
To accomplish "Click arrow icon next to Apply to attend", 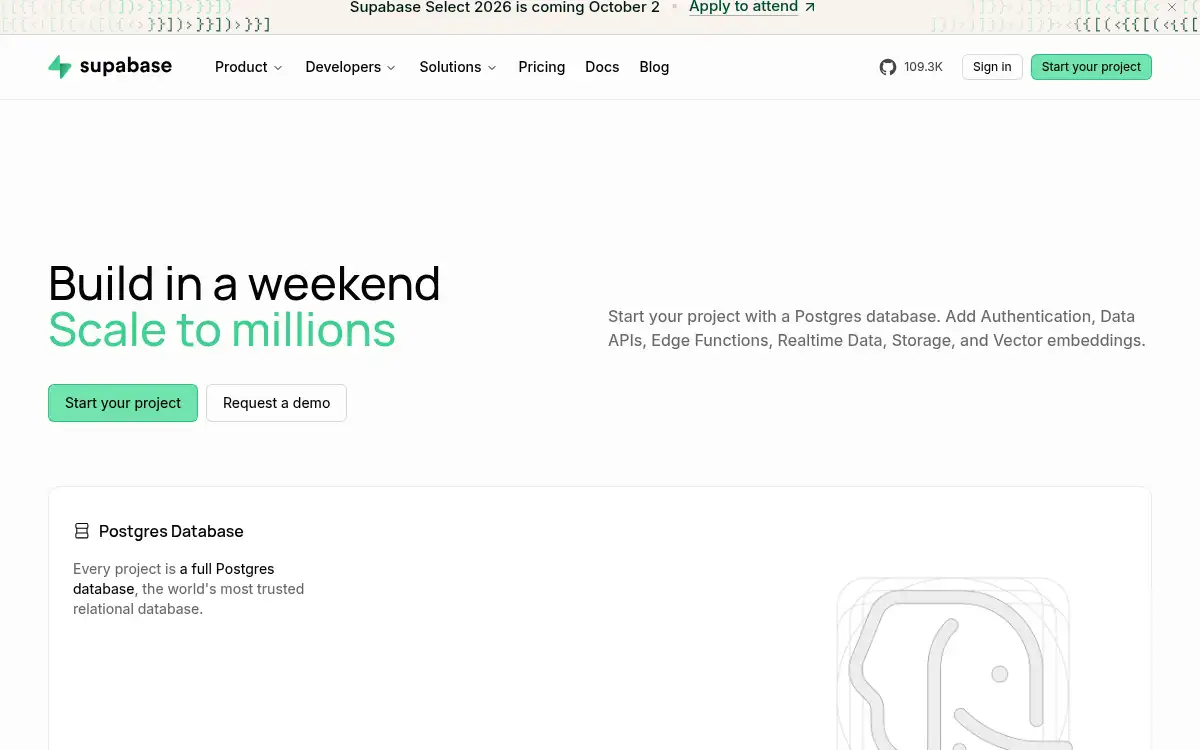I will click(810, 7).
